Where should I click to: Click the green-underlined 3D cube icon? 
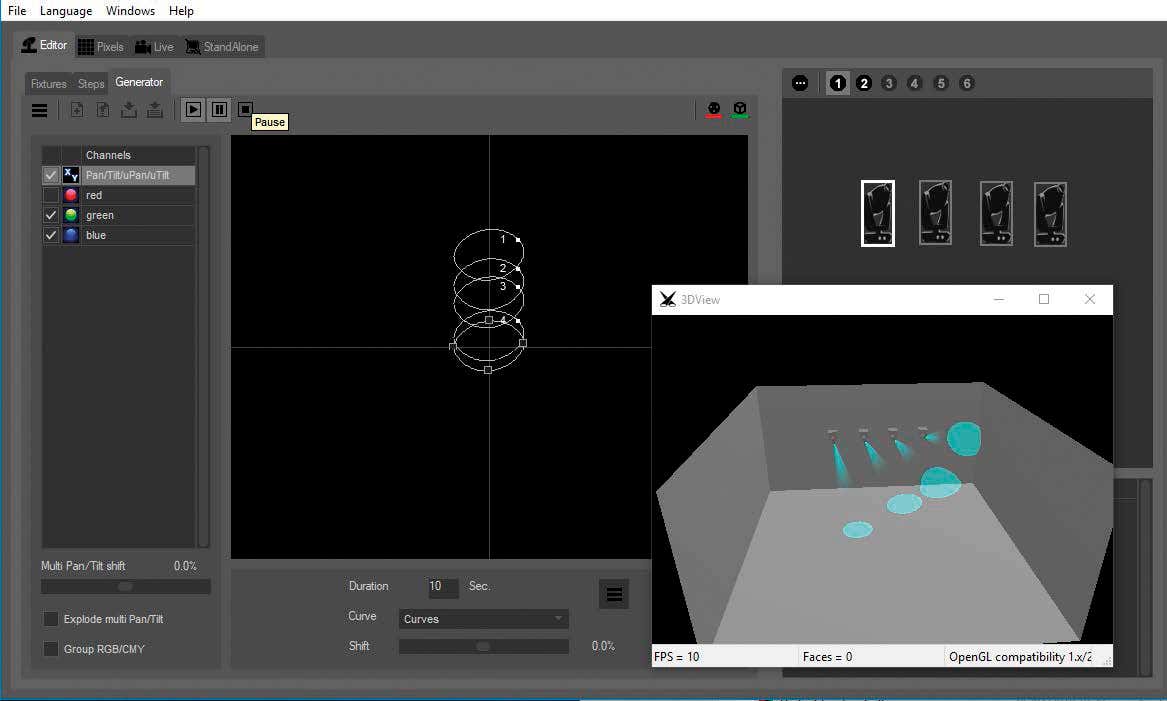pos(740,110)
